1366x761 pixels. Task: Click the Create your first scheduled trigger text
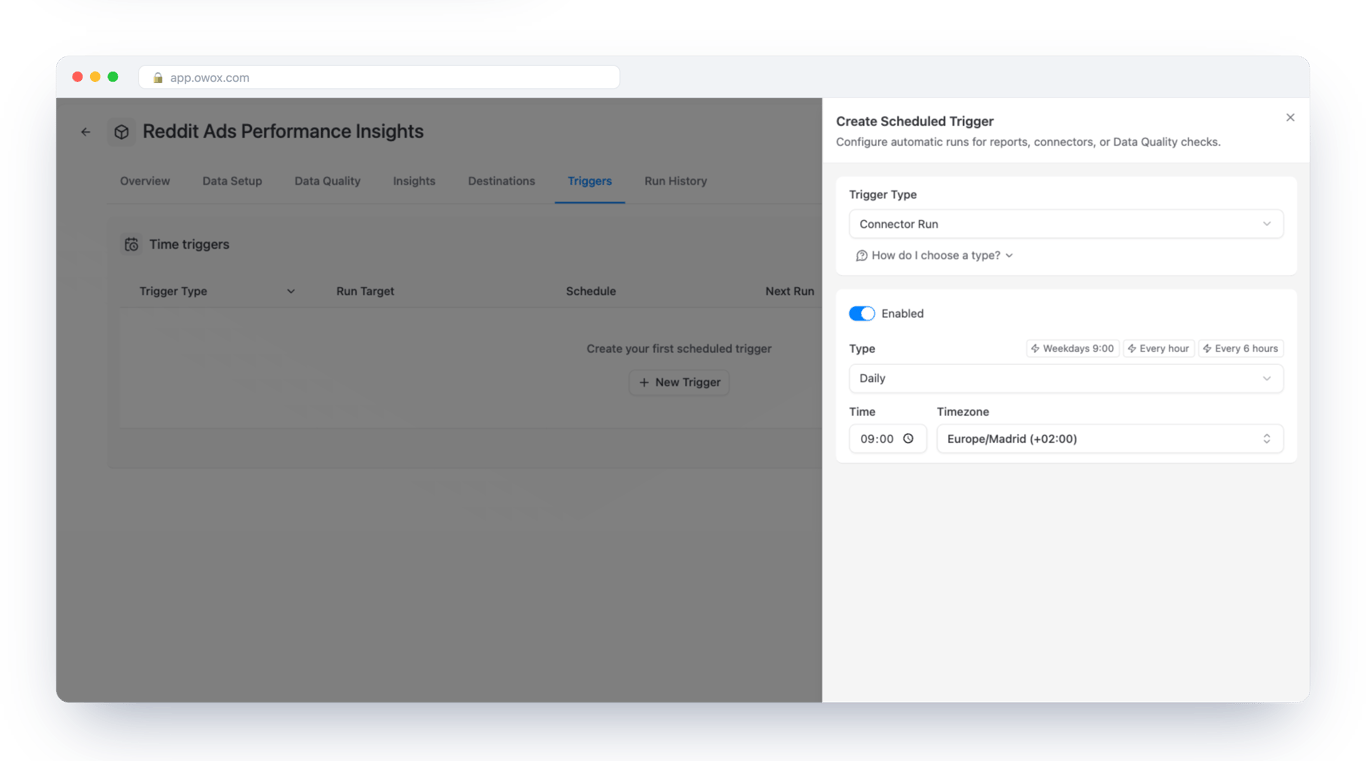click(x=679, y=349)
